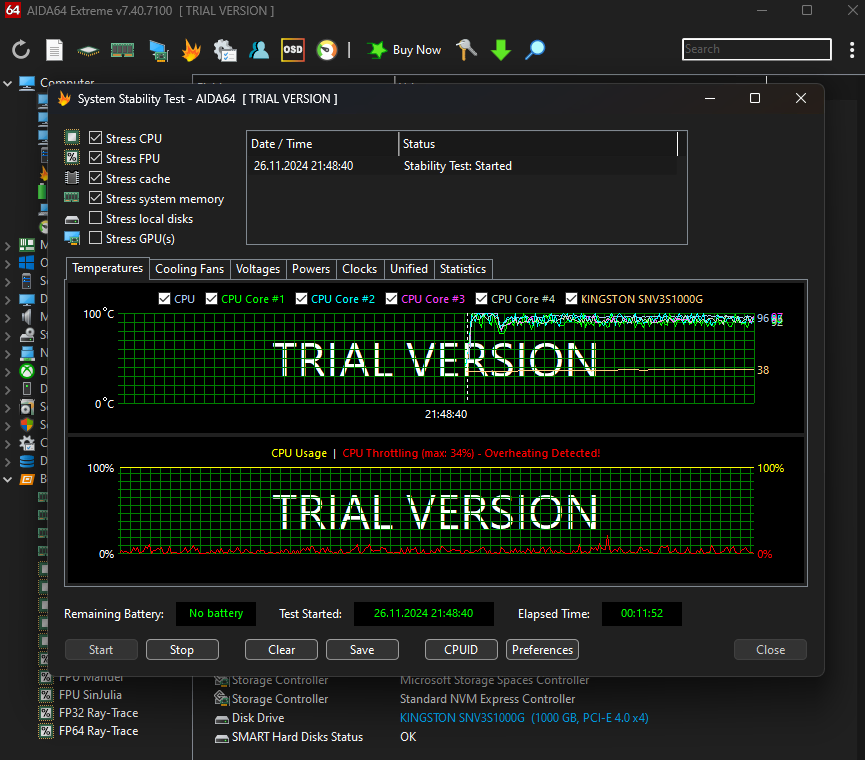Select the blue Database tree icon
865x760 pixels.
26,461
